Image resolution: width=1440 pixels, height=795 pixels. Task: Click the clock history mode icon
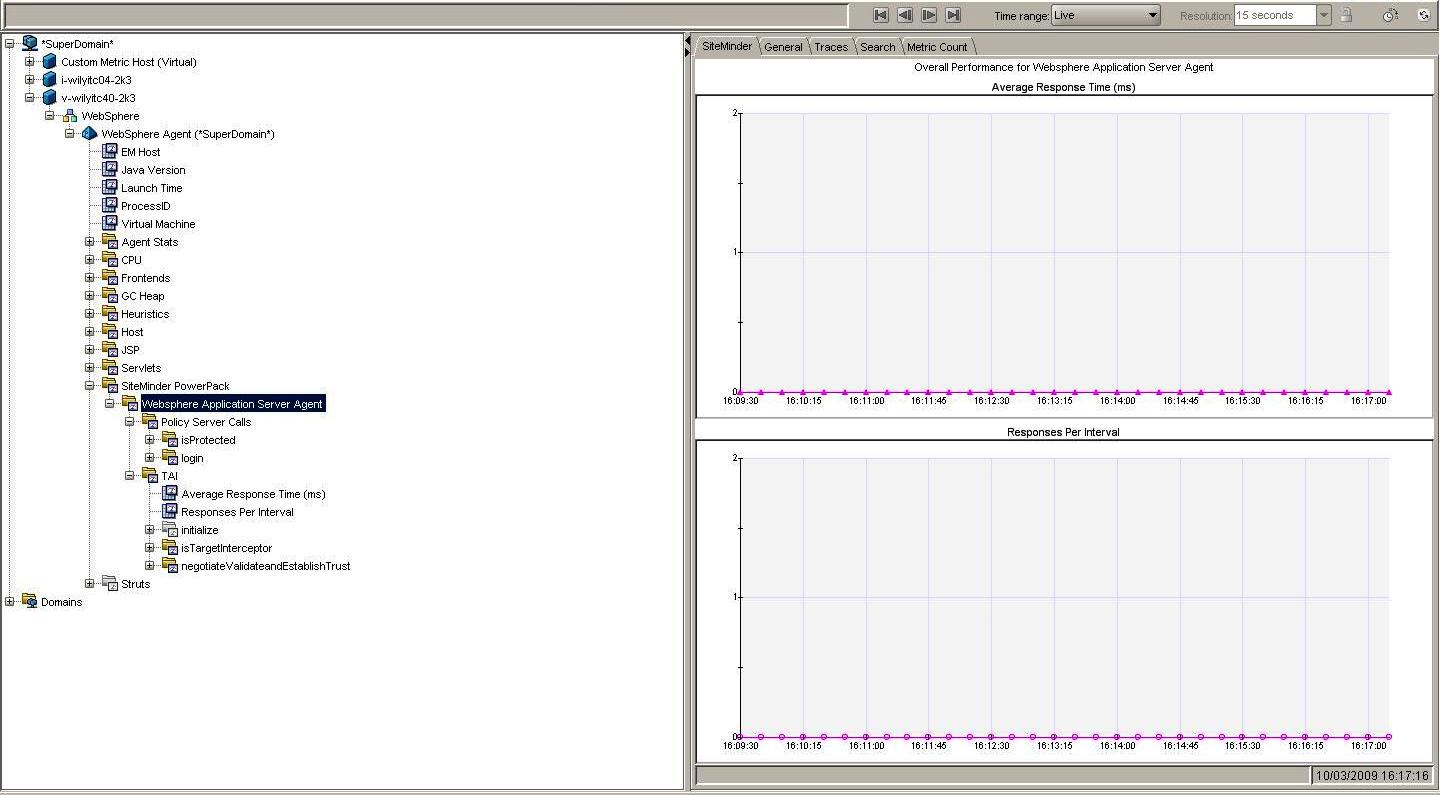click(1390, 15)
